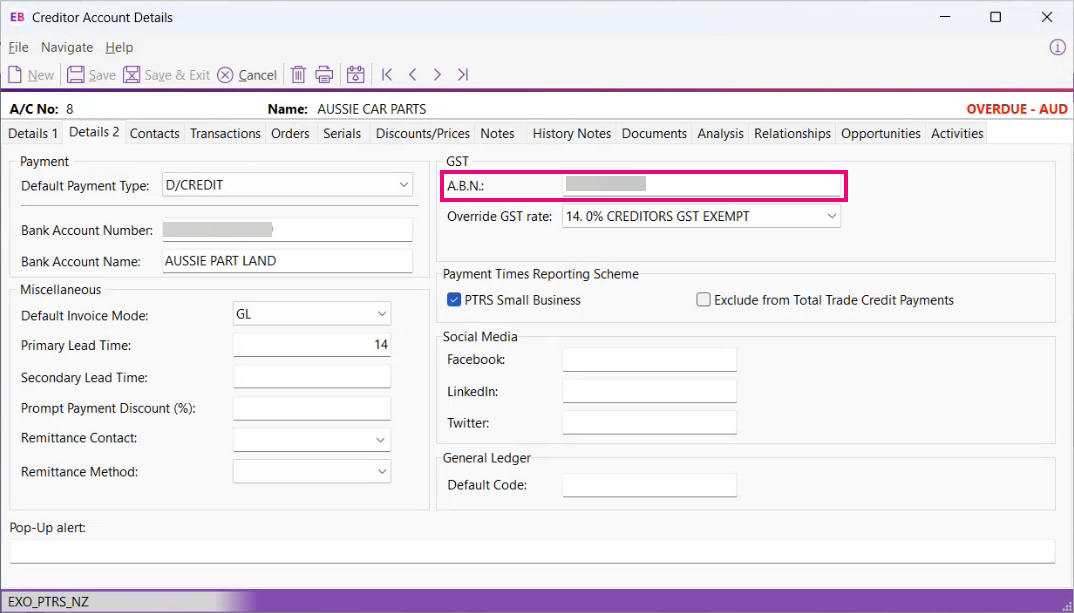This screenshot has height=613, width=1074.
Task: Click the New toolbar button
Action: [31, 75]
